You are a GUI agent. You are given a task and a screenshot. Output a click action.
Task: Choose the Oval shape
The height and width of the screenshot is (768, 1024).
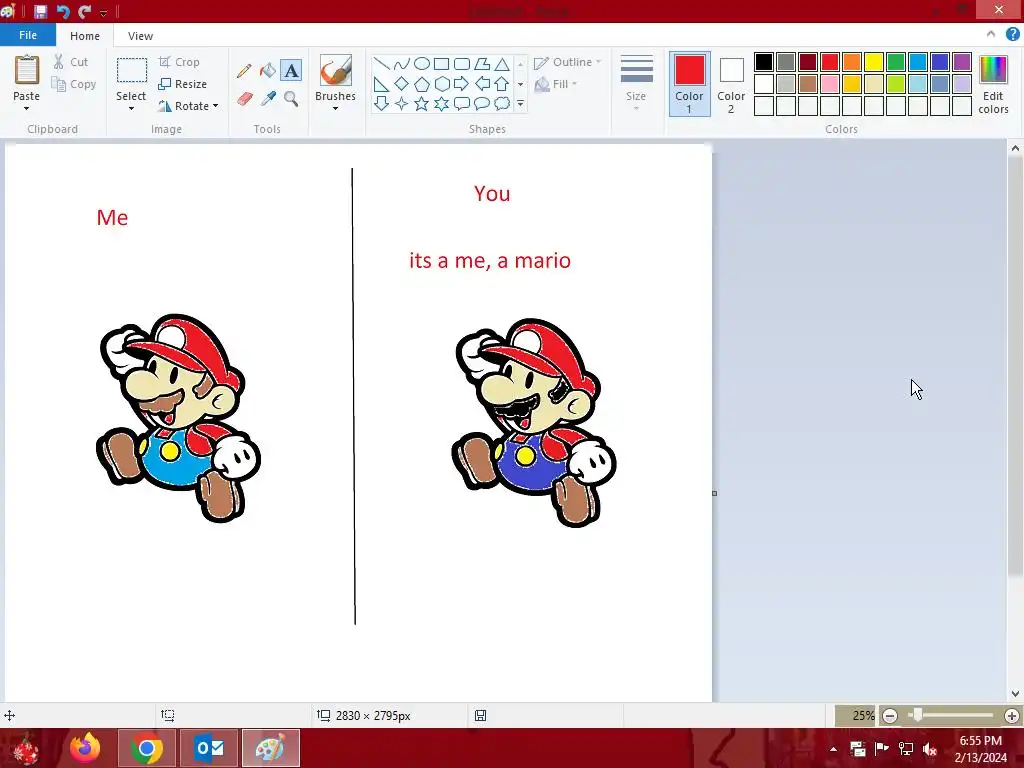pyautogui.click(x=422, y=63)
